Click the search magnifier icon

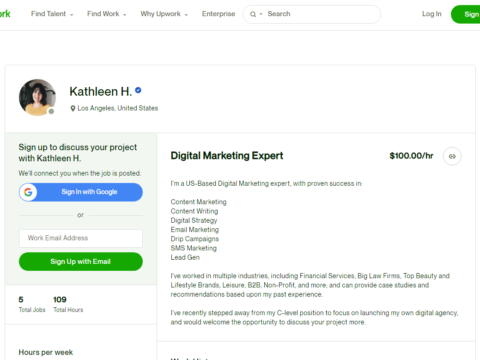click(253, 14)
